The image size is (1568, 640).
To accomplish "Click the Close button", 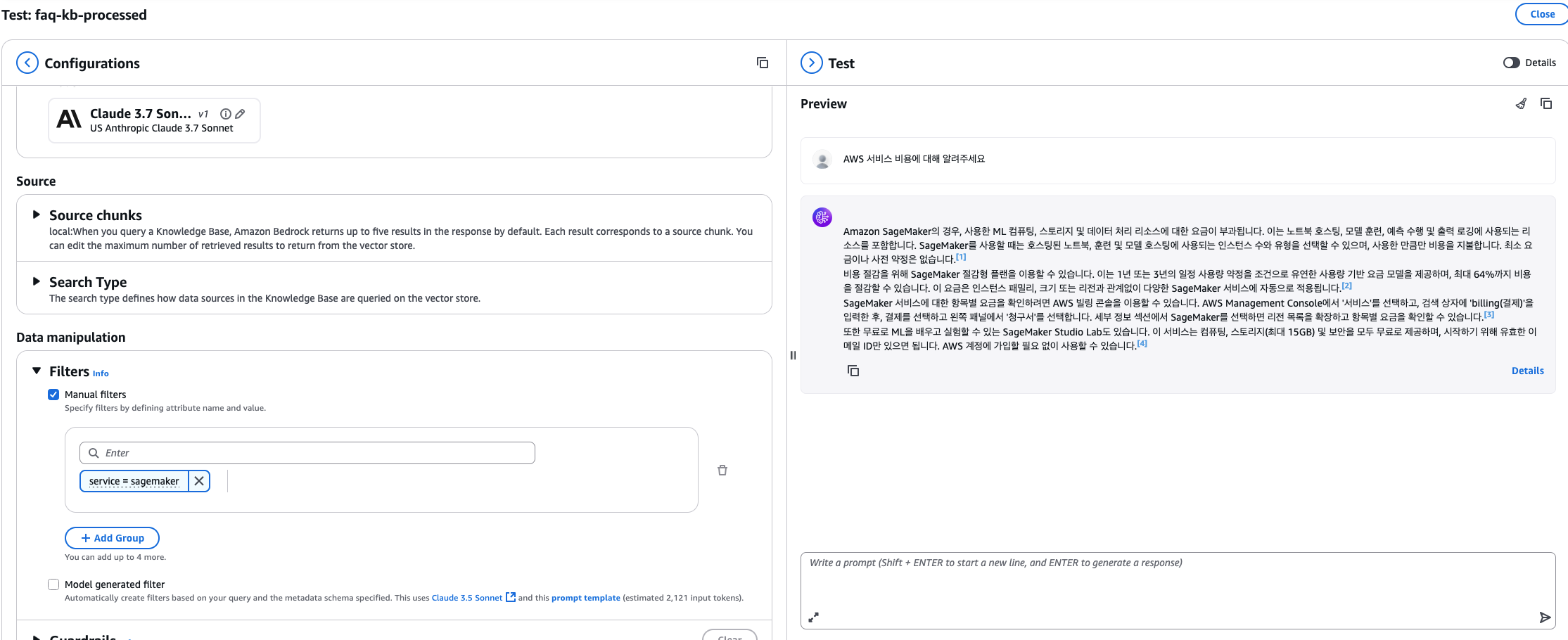I will pyautogui.click(x=1542, y=14).
